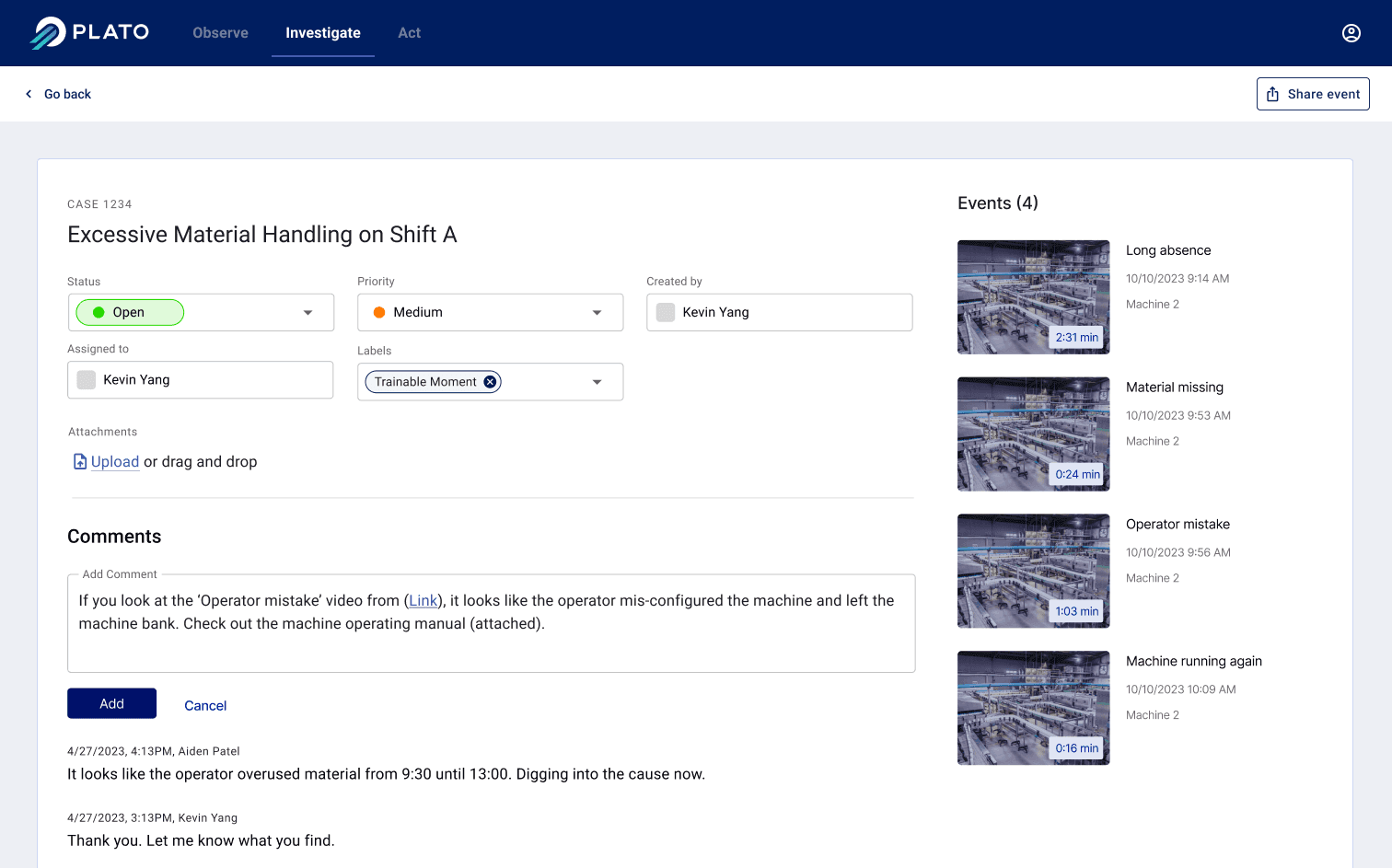The height and width of the screenshot is (868, 1392).
Task: Open the Labels dropdown arrow
Action: 597,381
